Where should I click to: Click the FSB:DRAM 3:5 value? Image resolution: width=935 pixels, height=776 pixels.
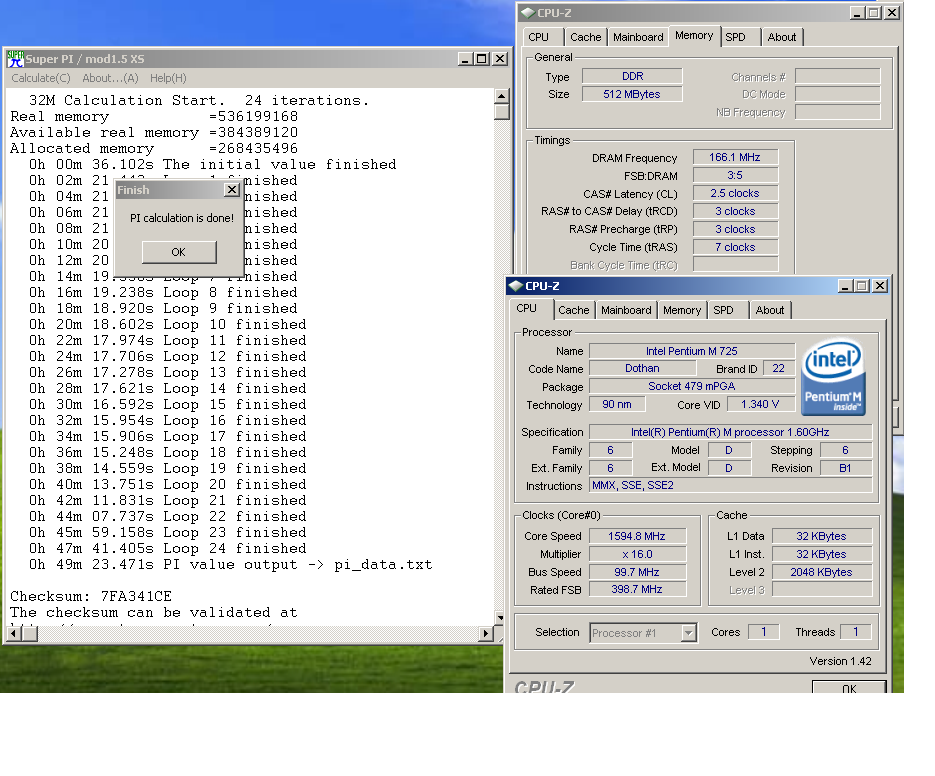point(735,175)
